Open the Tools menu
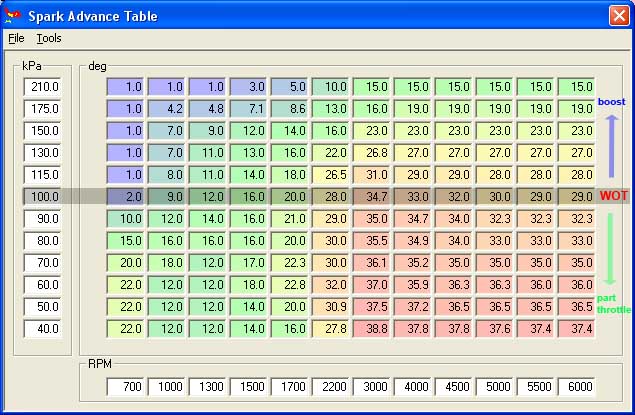This screenshot has width=635, height=415. click(48, 38)
